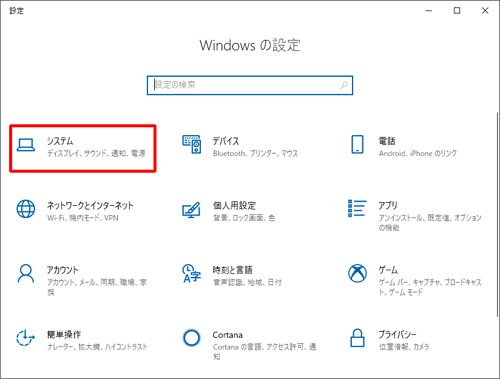Click the magnifier icon in the search box

(x=344, y=85)
